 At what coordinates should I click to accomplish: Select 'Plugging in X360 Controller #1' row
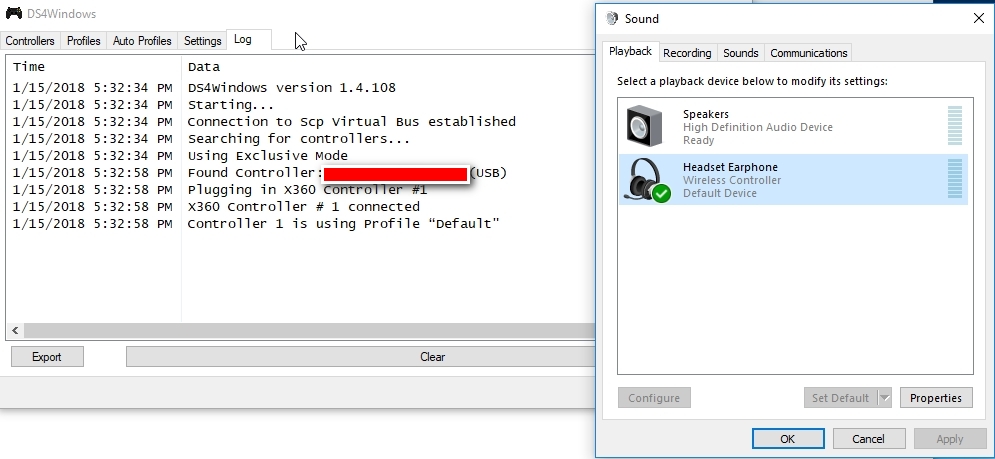pos(301,190)
